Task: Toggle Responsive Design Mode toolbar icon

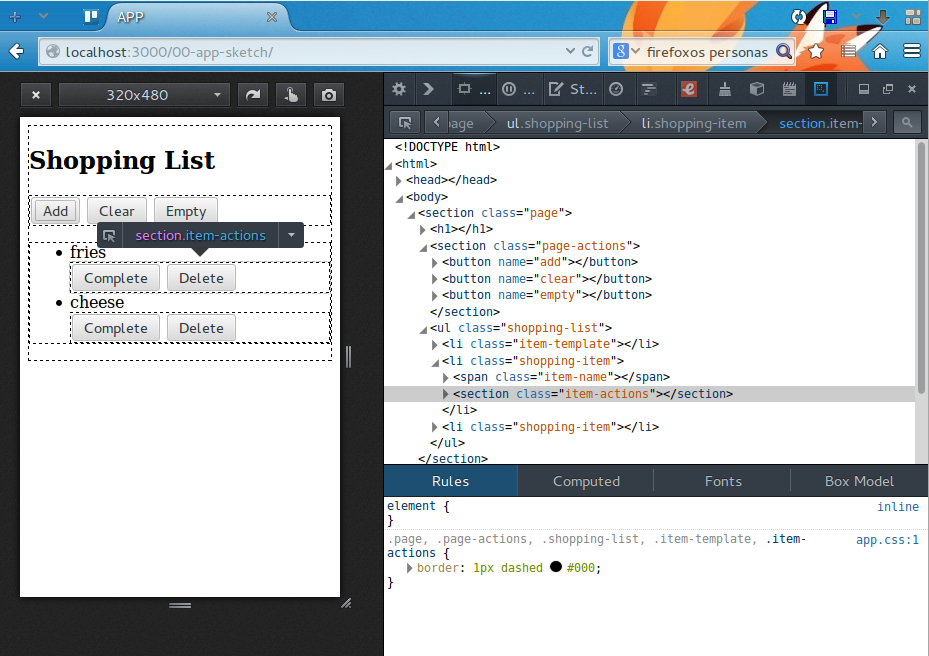Action: click(x=821, y=89)
